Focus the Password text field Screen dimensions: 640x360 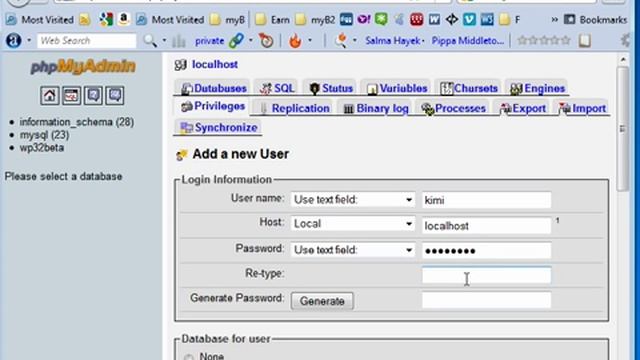[486, 251]
